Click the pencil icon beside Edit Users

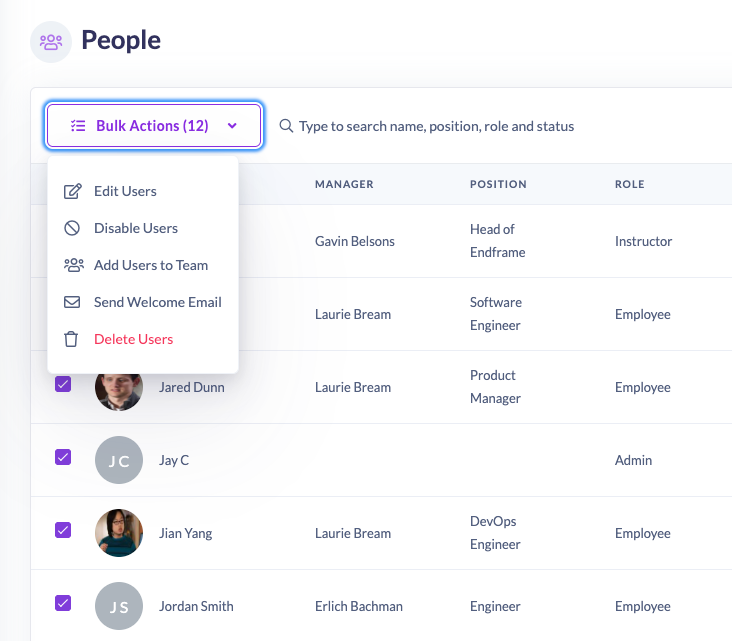(x=72, y=191)
